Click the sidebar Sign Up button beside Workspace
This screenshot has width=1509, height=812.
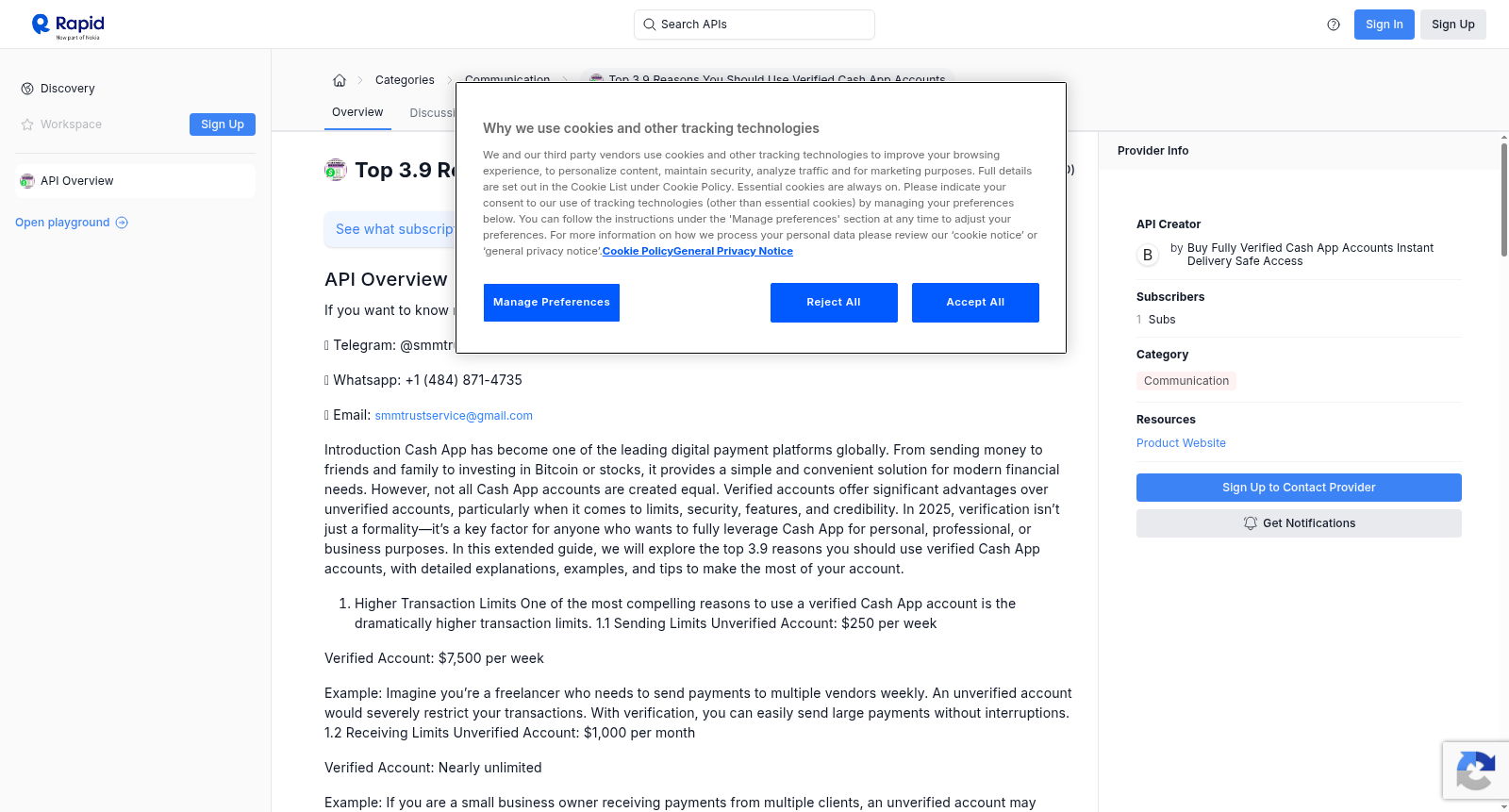coord(223,124)
